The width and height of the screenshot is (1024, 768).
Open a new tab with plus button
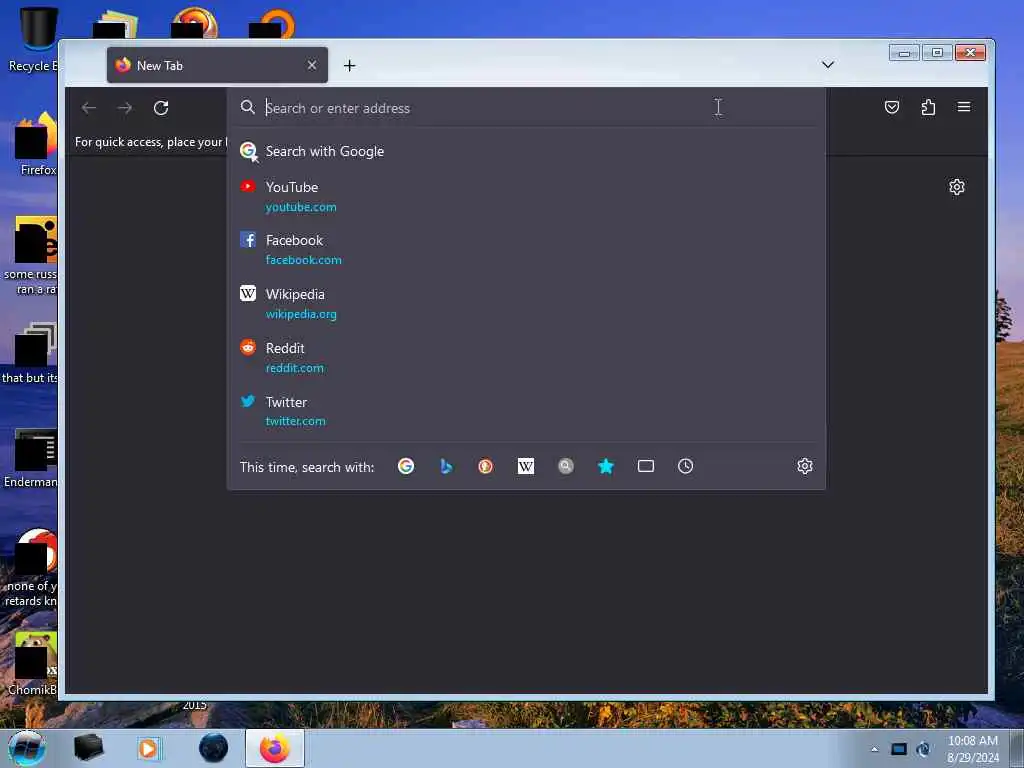point(349,65)
